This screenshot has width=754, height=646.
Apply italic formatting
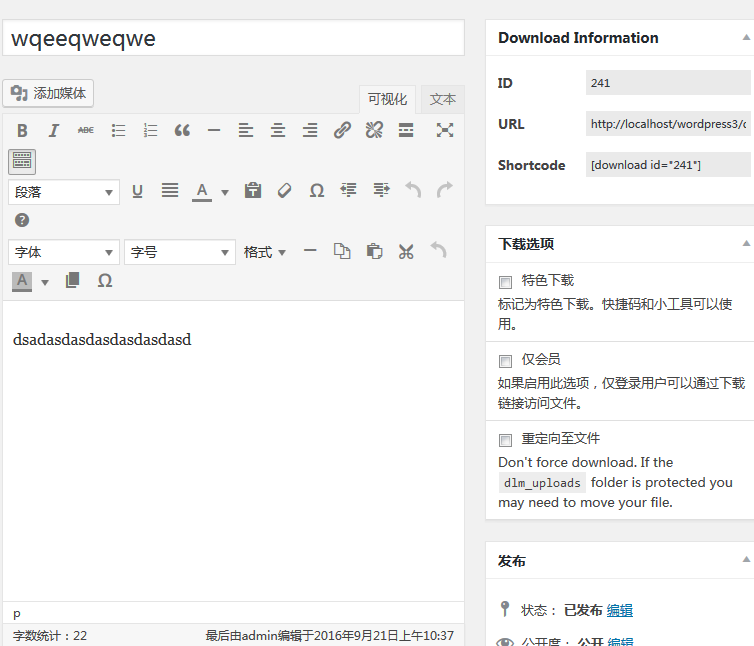pyautogui.click(x=54, y=130)
